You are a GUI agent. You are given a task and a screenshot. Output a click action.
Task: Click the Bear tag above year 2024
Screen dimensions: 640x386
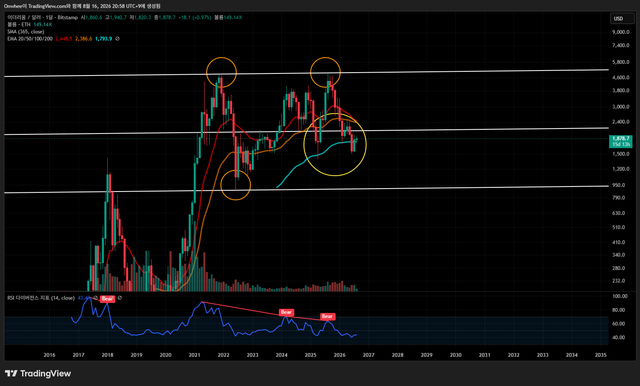tap(286, 312)
